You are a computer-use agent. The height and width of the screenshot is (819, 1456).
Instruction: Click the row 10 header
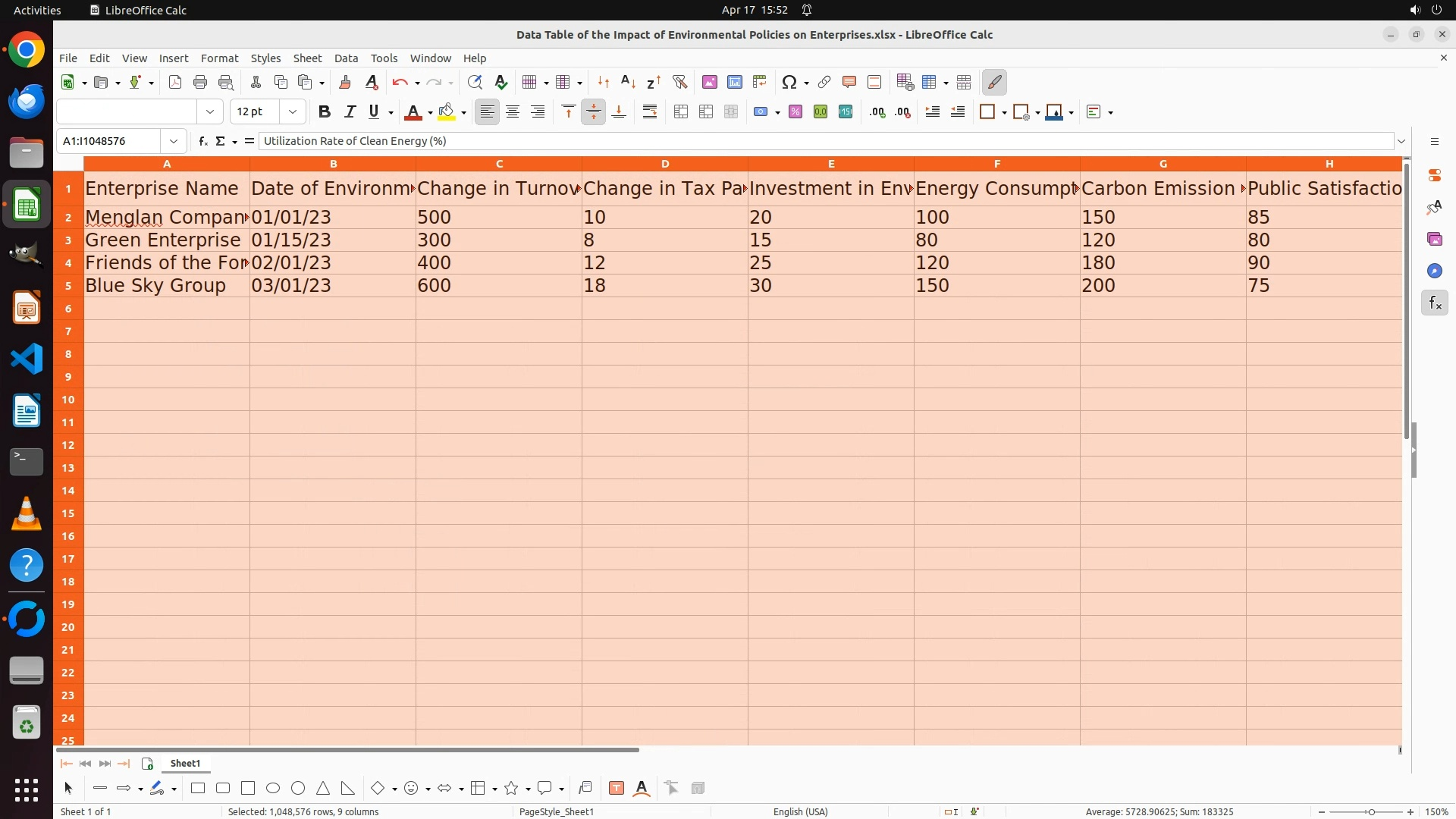pos(68,399)
